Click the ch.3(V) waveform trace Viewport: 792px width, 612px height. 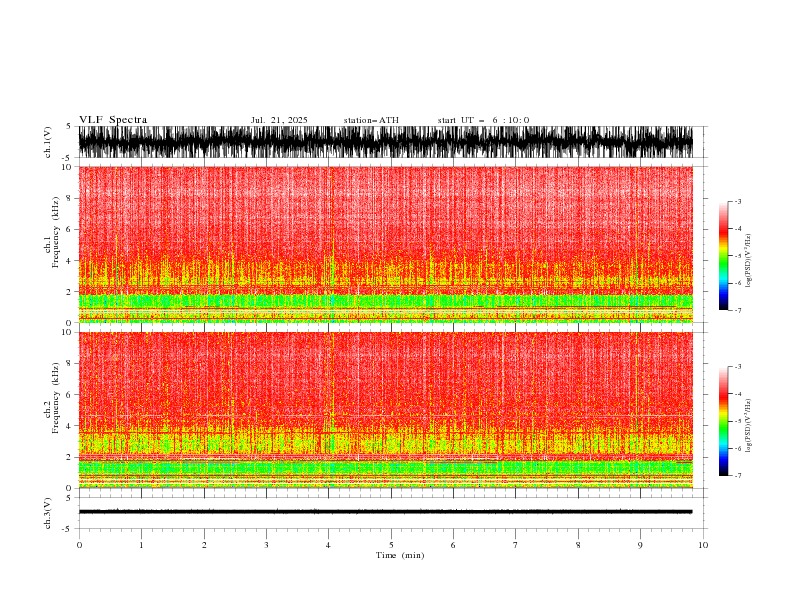(x=385, y=512)
